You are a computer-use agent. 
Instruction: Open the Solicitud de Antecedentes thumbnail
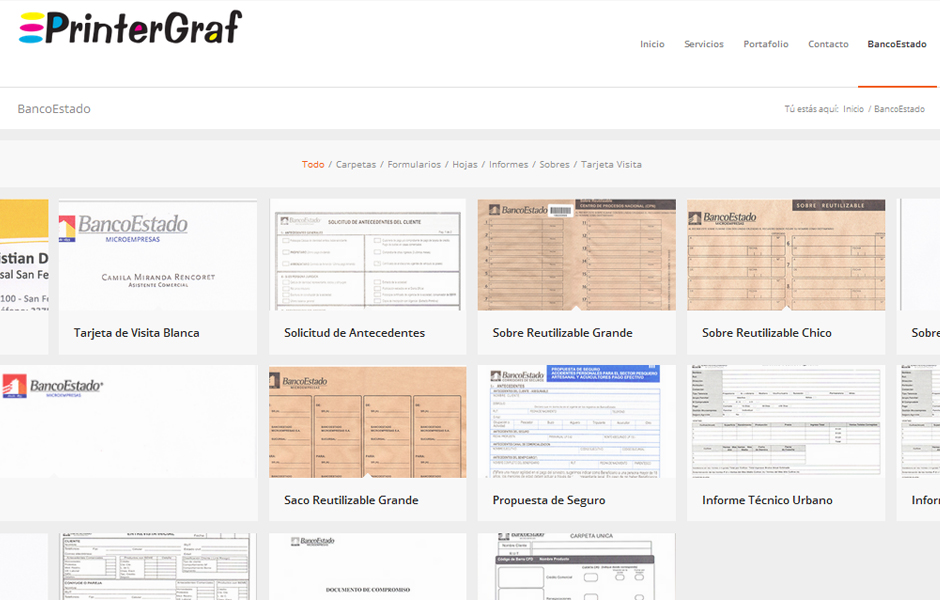(367, 255)
